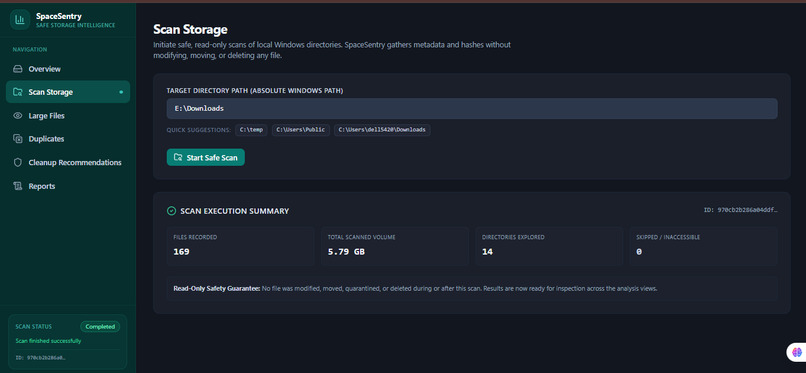This screenshot has height=373, width=806.
Task: Open the Overview navigation item
Action: pyautogui.click(x=68, y=69)
